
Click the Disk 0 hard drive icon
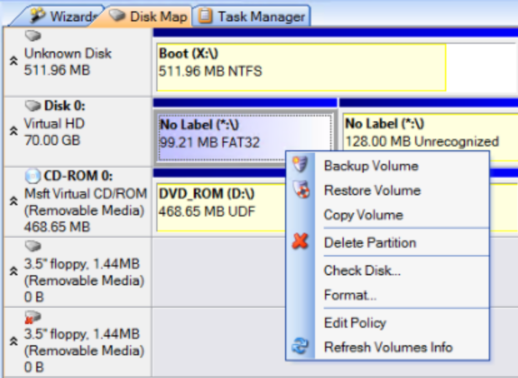coord(33,106)
